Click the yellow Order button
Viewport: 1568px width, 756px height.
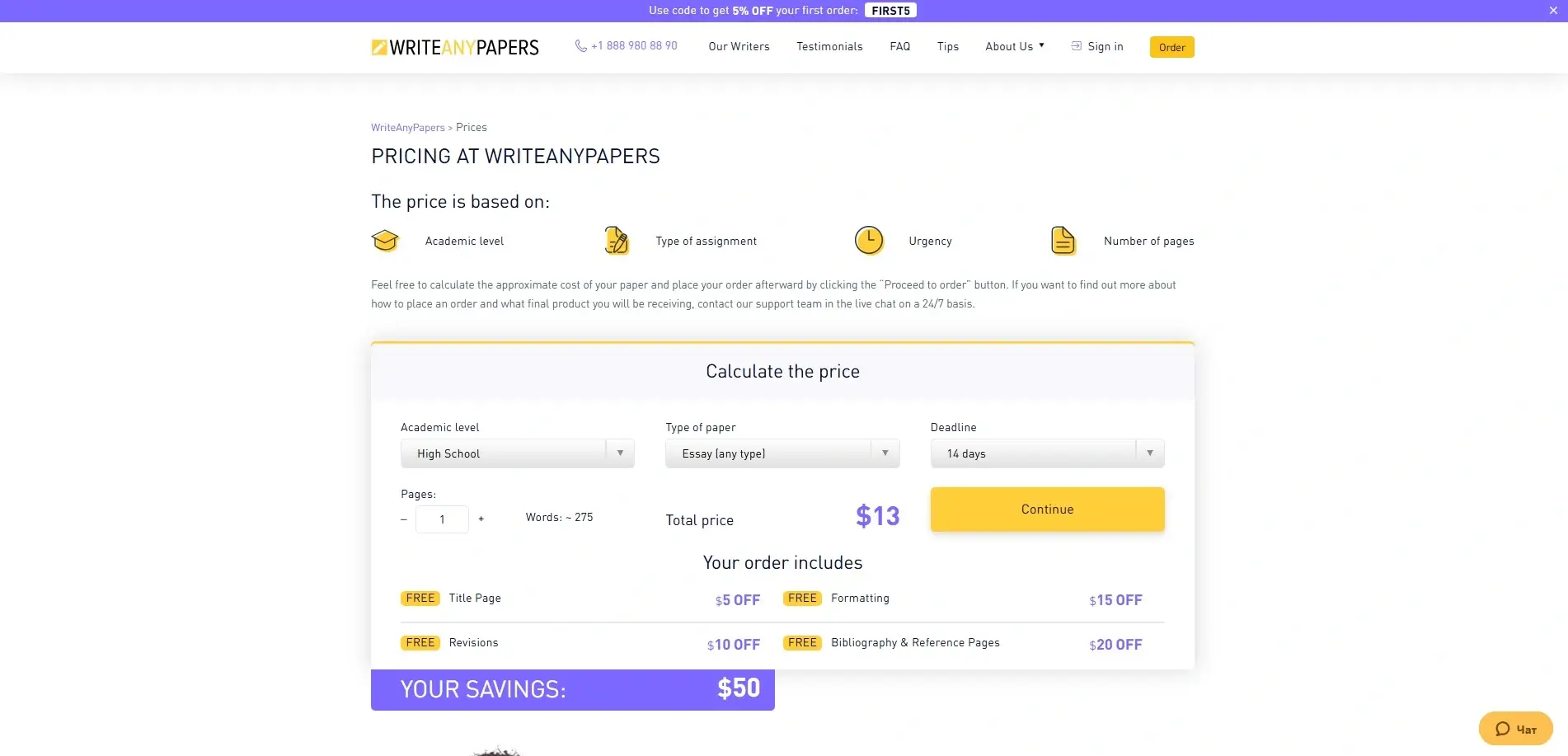(1171, 47)
